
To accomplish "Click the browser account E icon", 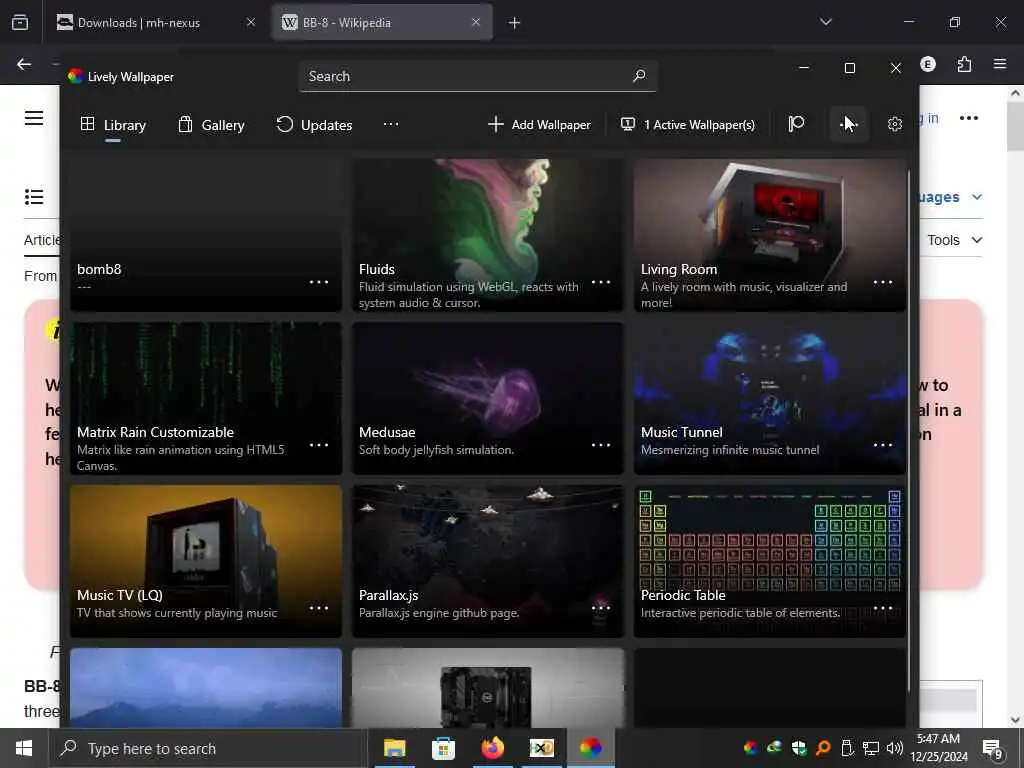I will 928,64.
